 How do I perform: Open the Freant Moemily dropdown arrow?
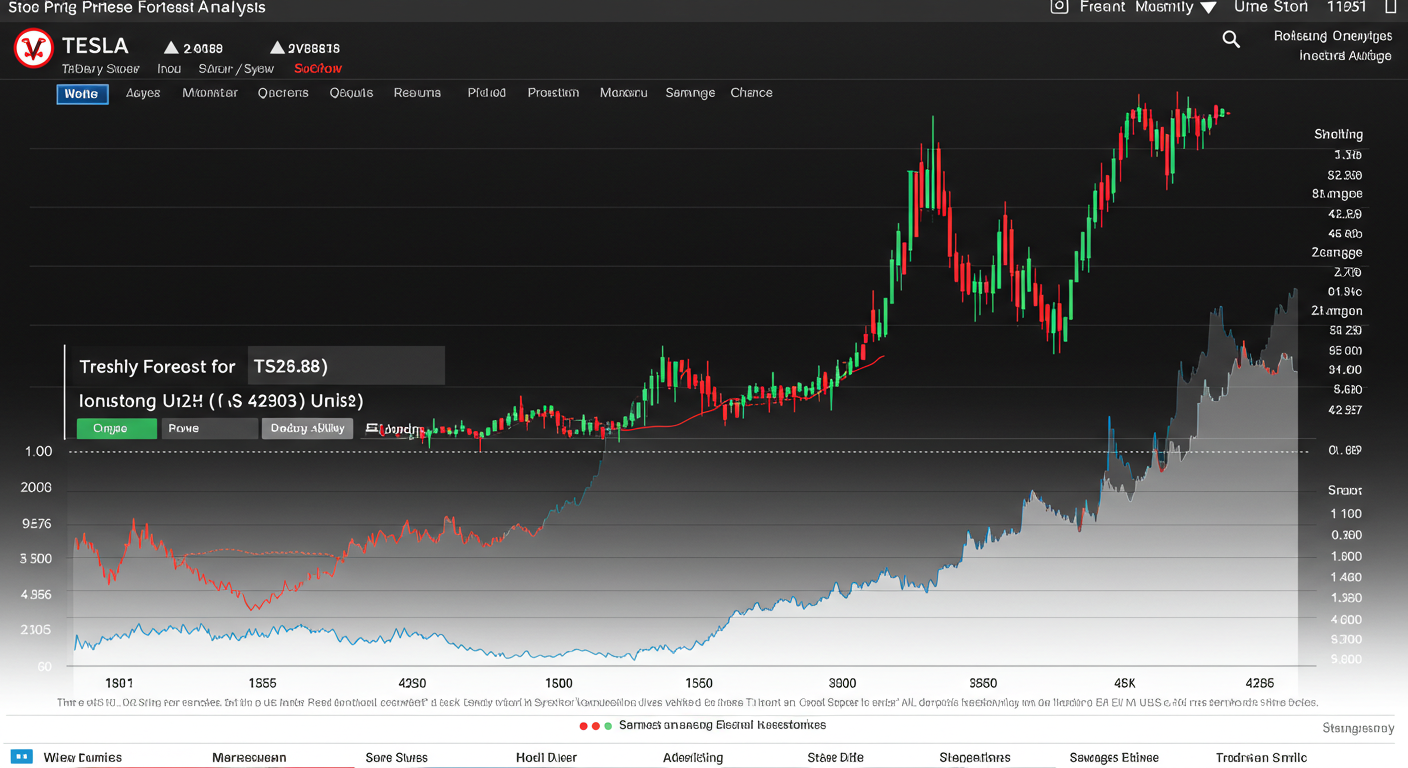point(1208,8)
